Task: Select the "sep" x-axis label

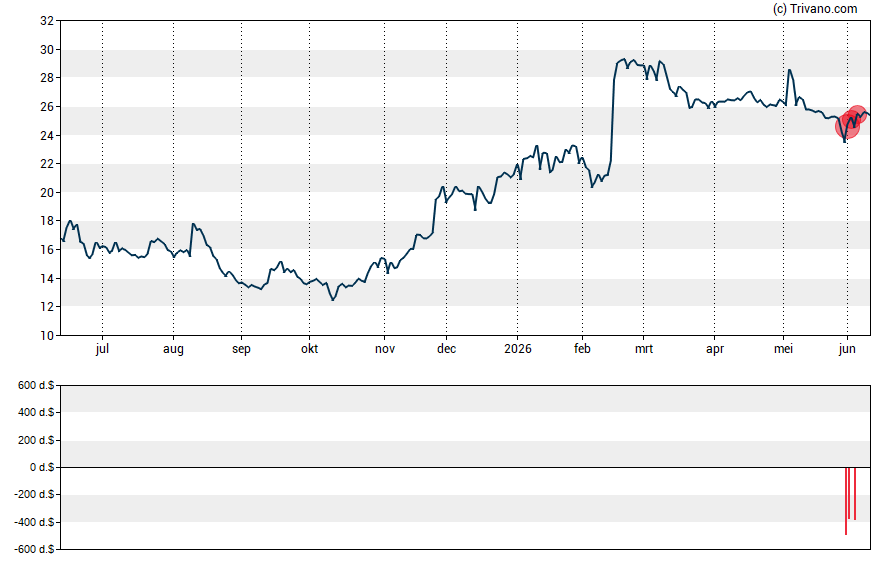Action: click(241, 349)
